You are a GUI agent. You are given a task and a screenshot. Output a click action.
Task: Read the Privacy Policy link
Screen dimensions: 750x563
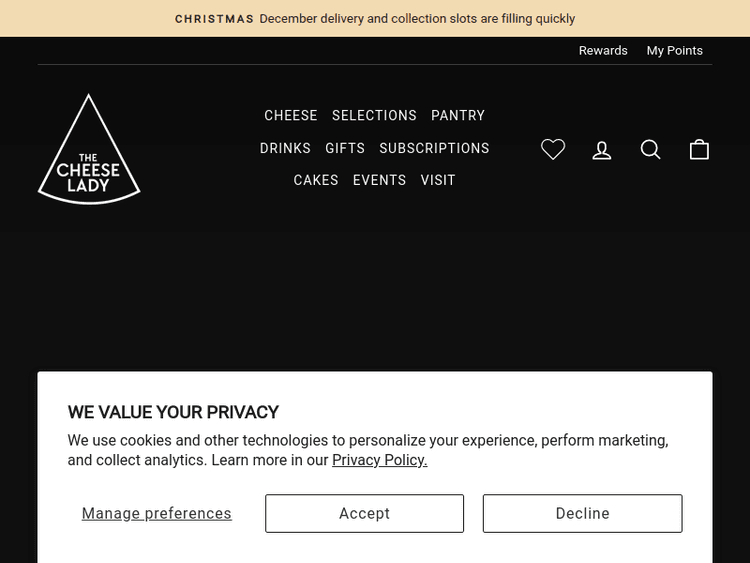click(x=380, y=460)
